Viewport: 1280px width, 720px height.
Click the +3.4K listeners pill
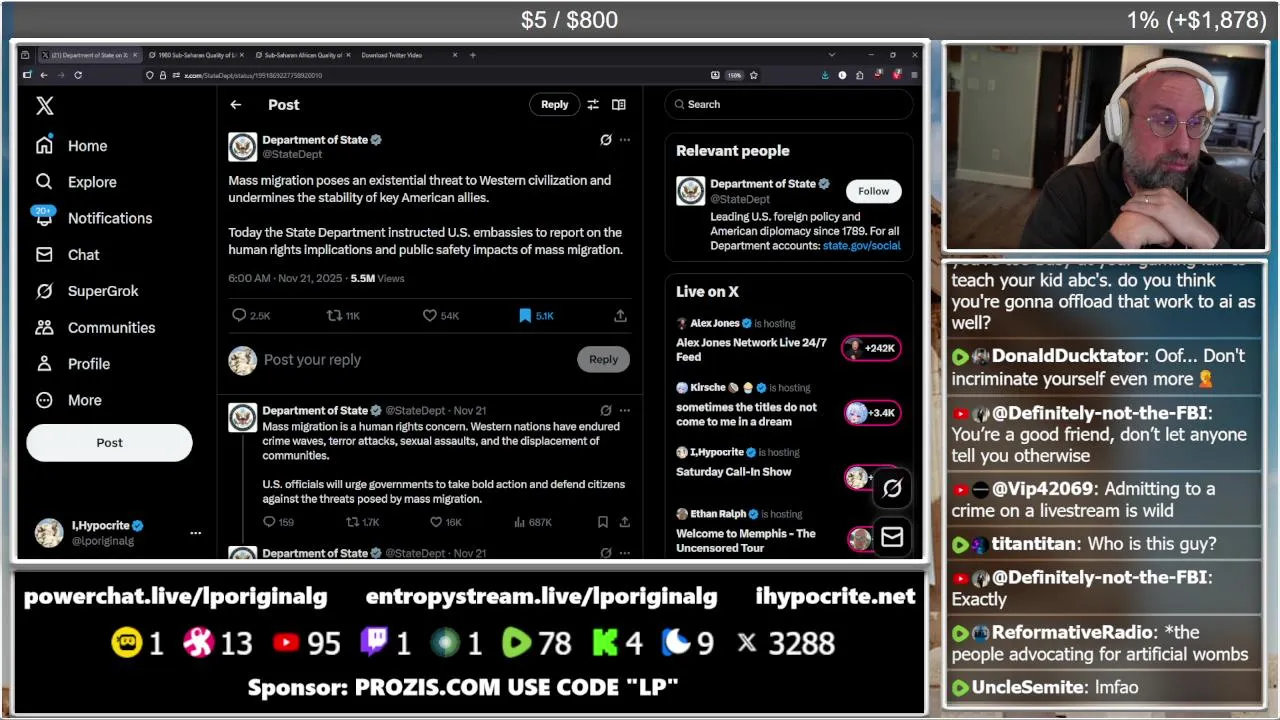(x=871, y=413)
